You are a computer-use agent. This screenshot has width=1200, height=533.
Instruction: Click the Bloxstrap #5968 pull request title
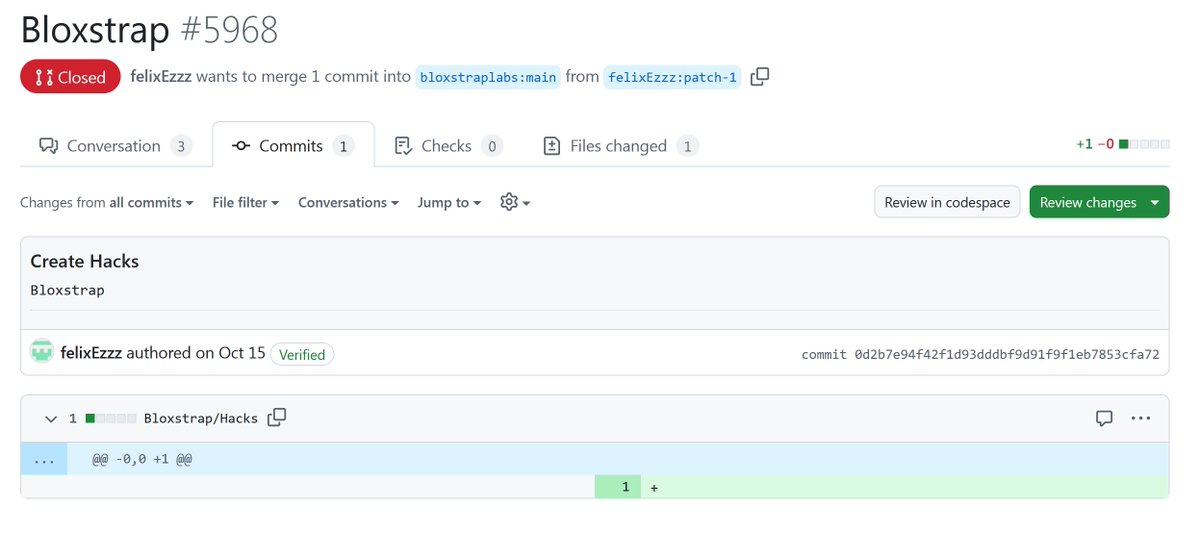149,30
